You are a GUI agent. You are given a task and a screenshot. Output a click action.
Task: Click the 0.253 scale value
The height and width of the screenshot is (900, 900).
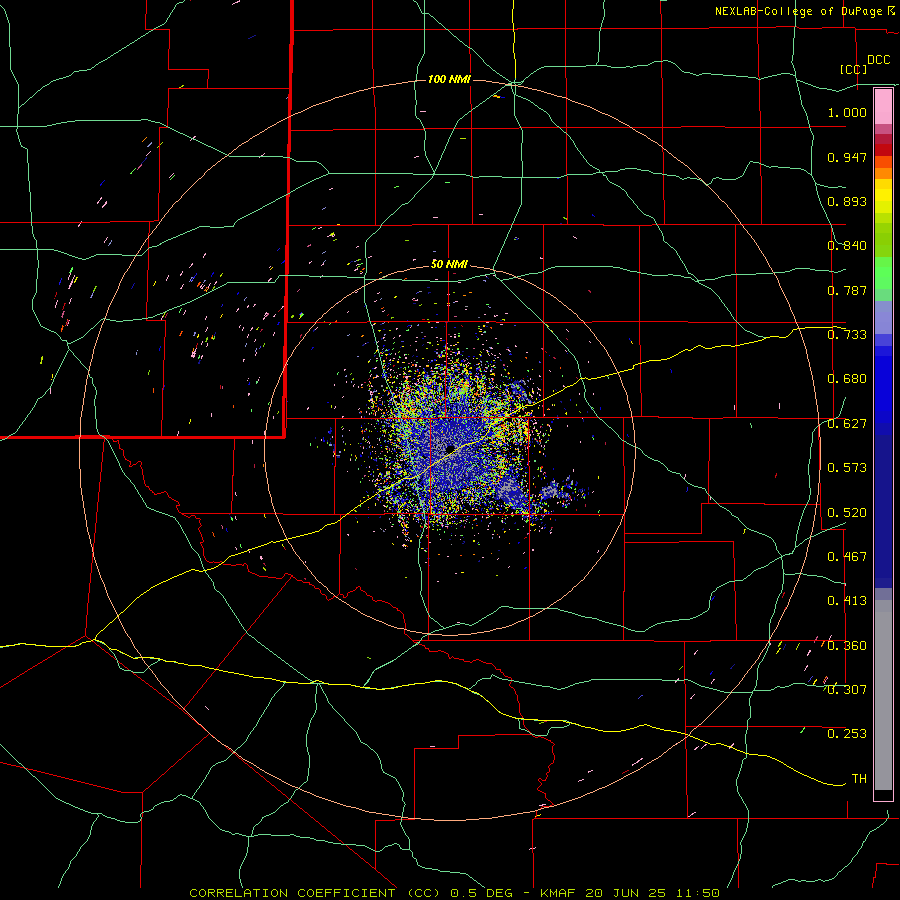tap(847, 734)
